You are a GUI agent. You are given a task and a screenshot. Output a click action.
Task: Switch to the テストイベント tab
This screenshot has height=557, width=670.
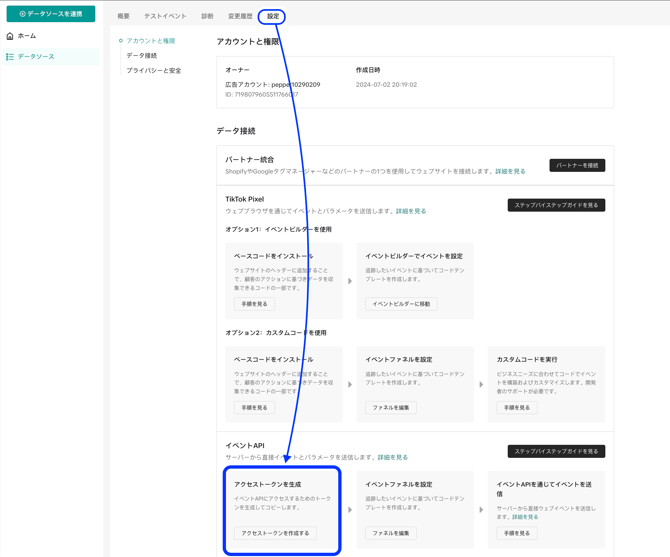click(x=165, y=17)
